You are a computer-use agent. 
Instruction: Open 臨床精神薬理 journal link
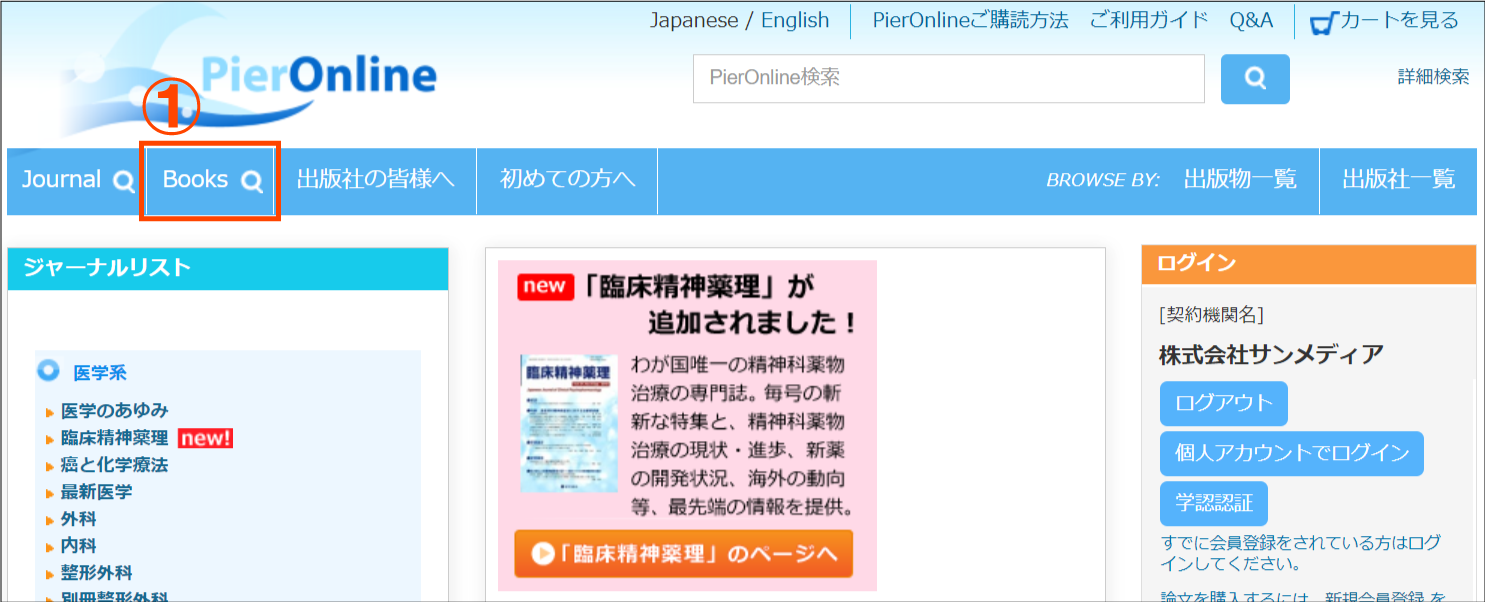click(114, 438)
